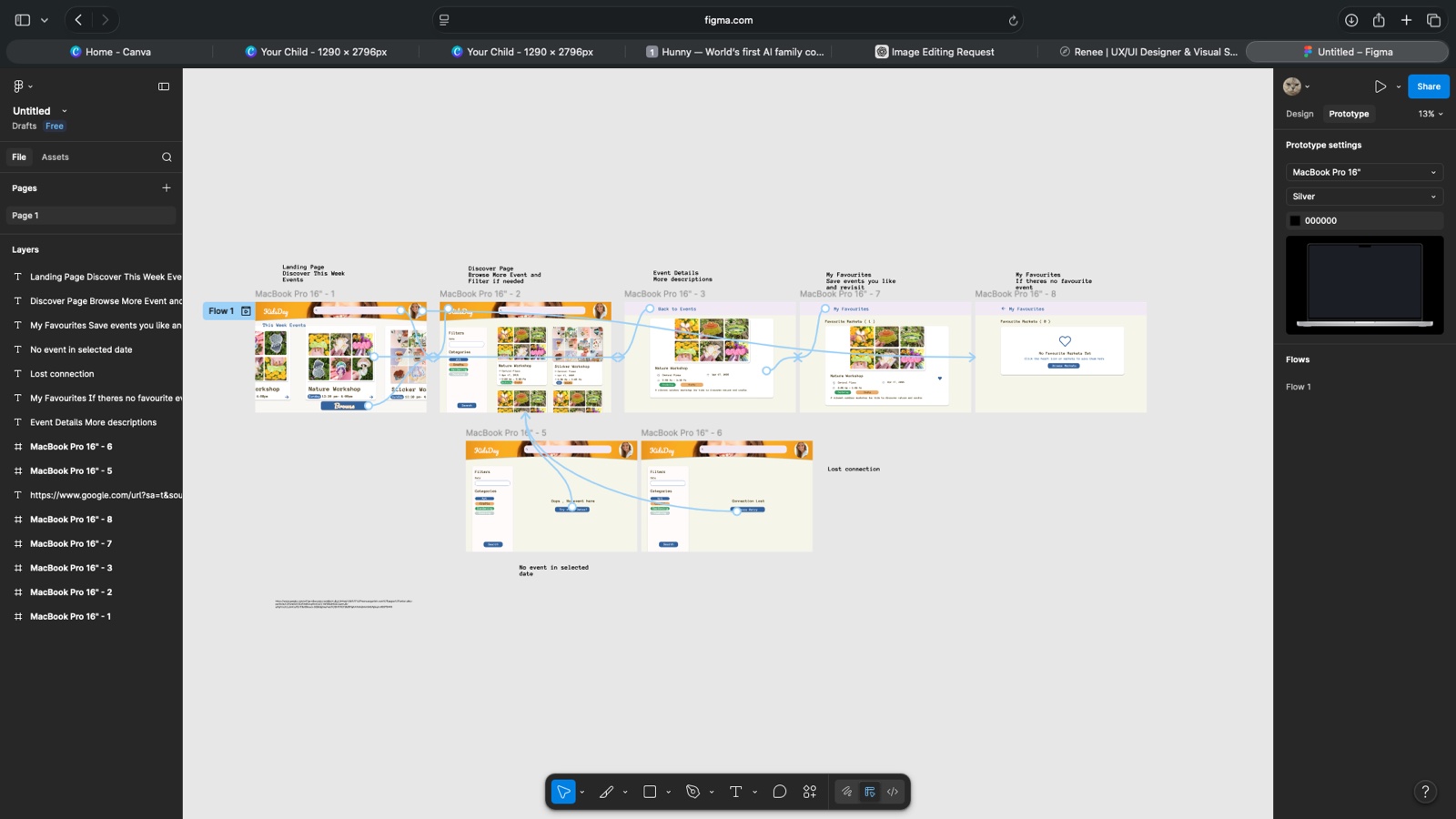Switch to the Assets tab
The height and width of the screenshot is (819, 1456).
[x=55, y=157]
